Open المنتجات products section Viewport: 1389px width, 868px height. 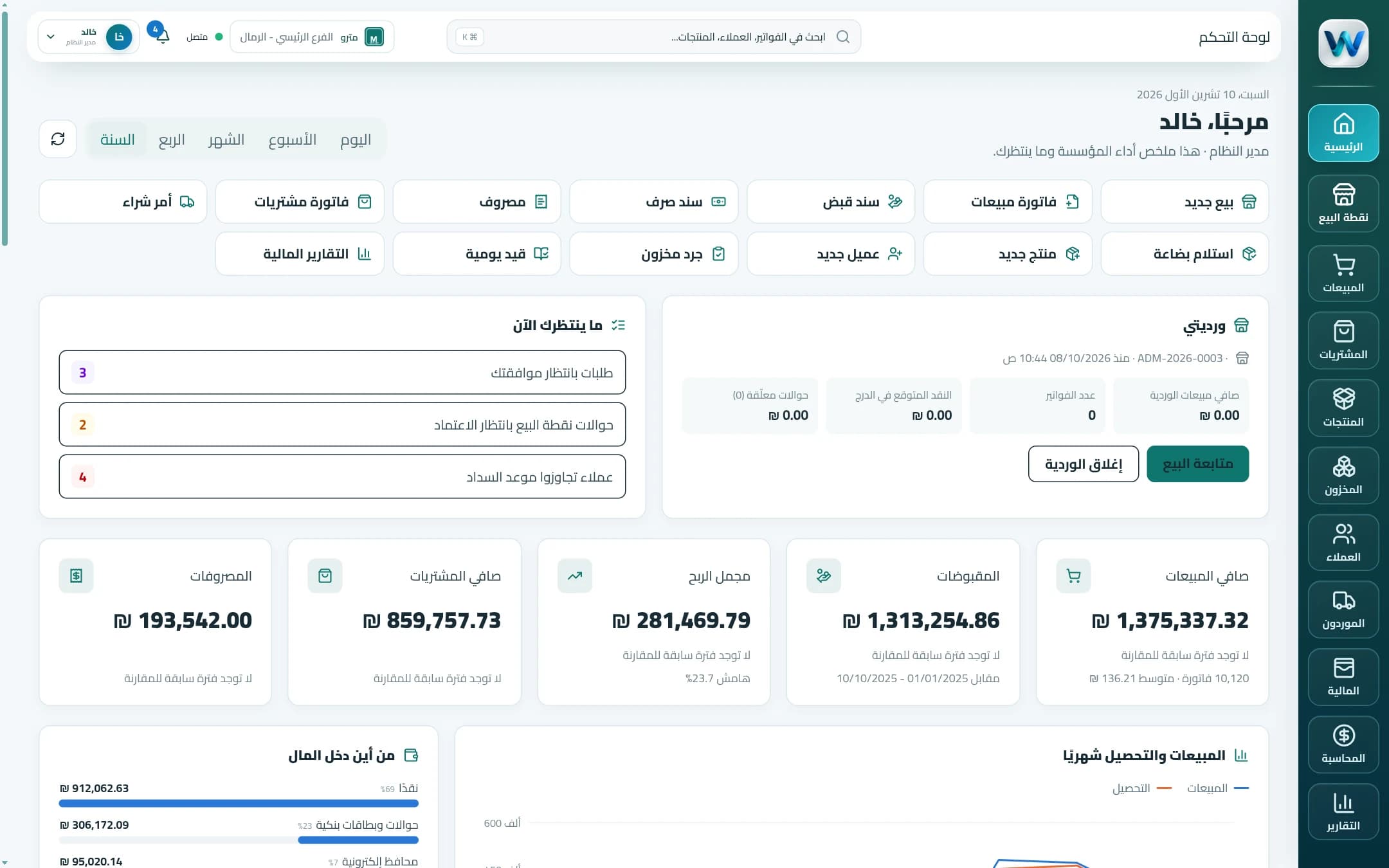point(1343,408)
